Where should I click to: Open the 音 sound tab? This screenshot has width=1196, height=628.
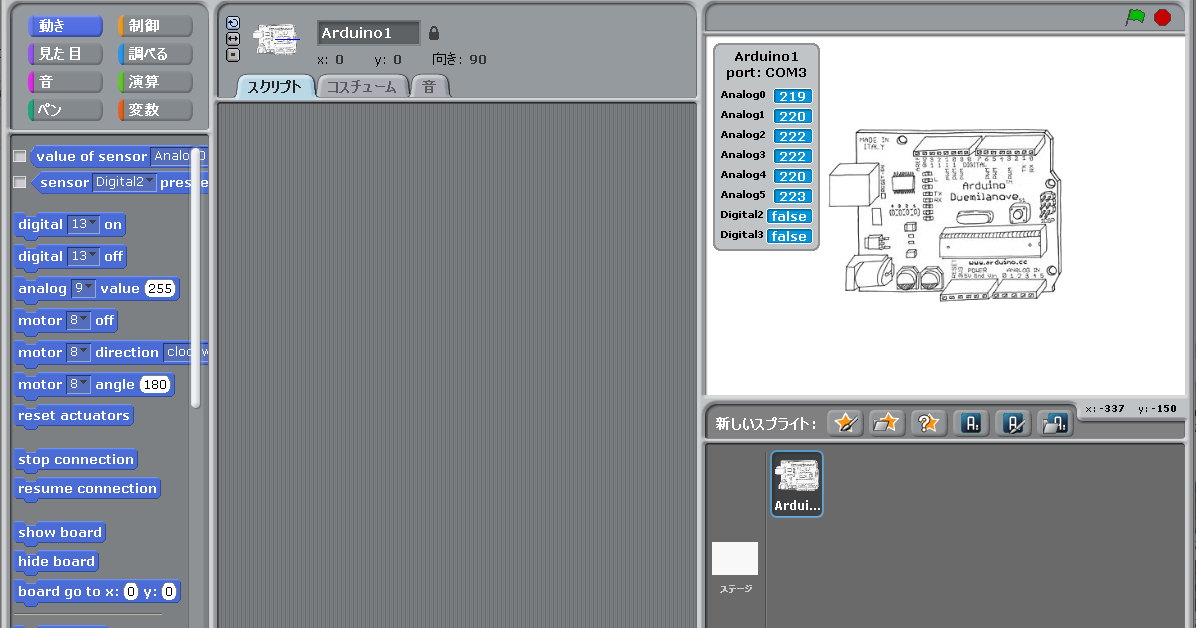[429, 86]
